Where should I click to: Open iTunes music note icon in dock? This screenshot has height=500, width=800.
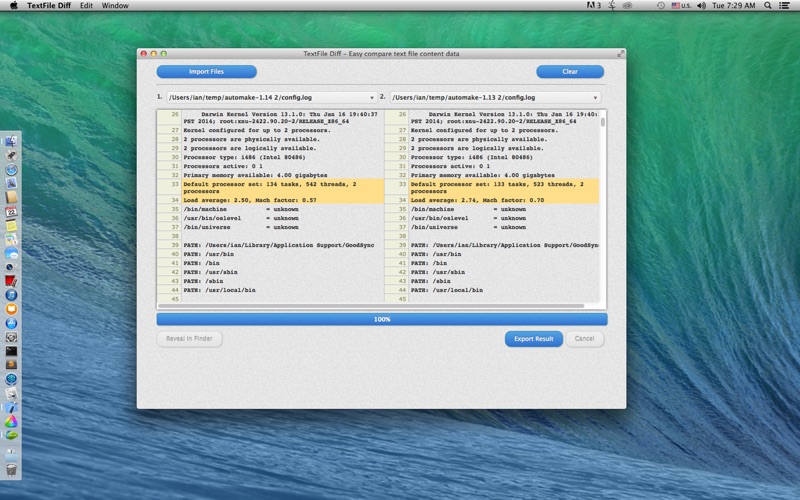(x=11, y=295)
